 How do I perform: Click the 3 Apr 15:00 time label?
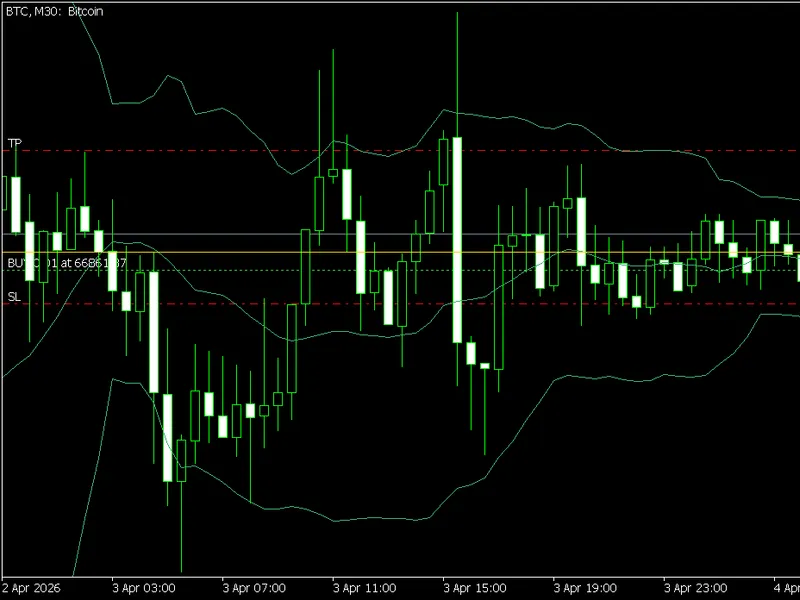click(475, 588)
